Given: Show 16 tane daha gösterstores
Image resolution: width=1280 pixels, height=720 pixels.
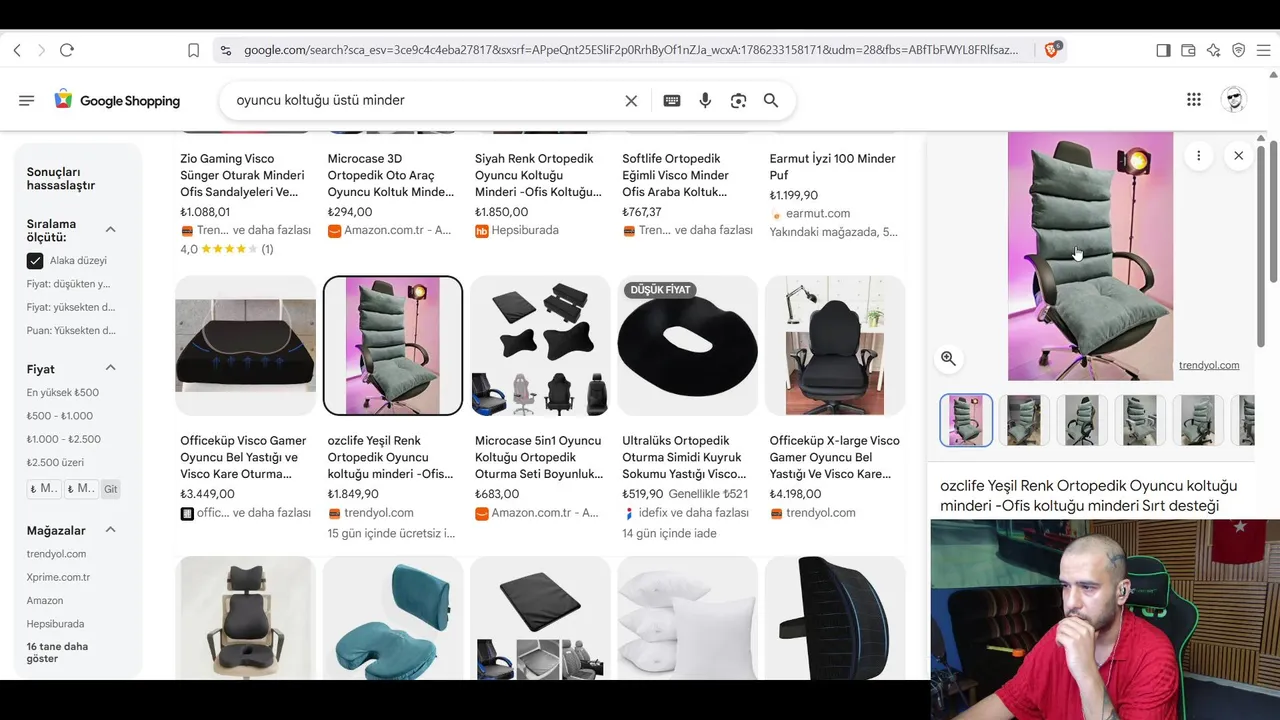Looking at the screenshot, I should pyautogui.click(x=57, y=652).
